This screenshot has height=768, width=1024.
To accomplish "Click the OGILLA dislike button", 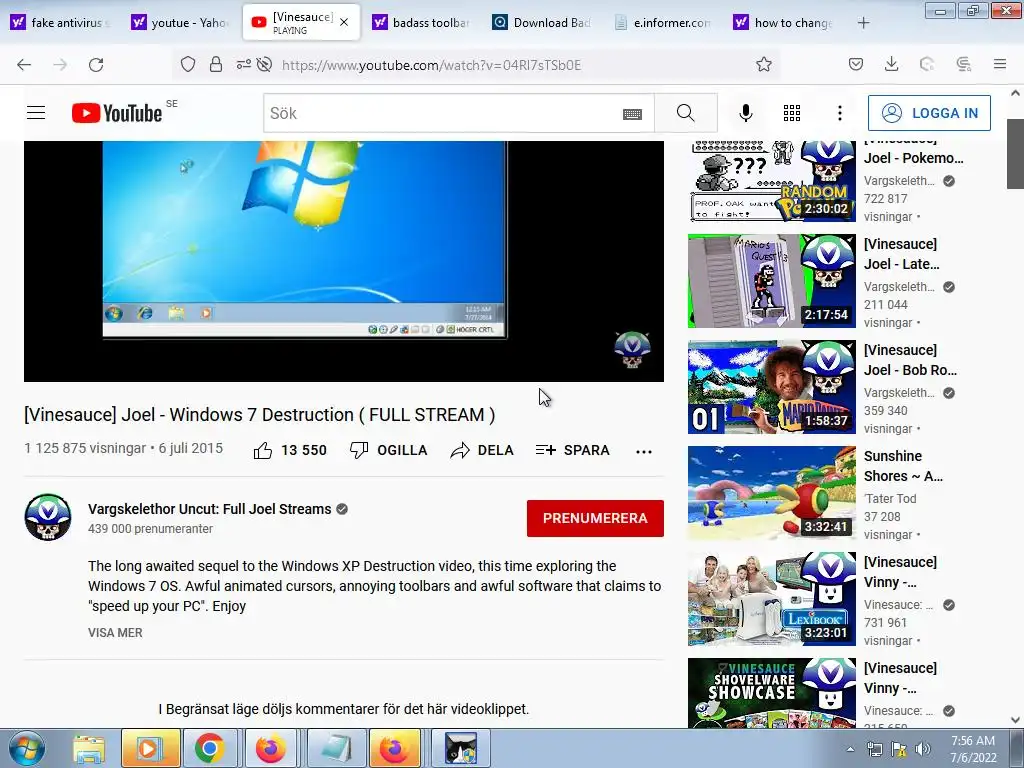I will (x=389, y=450).
